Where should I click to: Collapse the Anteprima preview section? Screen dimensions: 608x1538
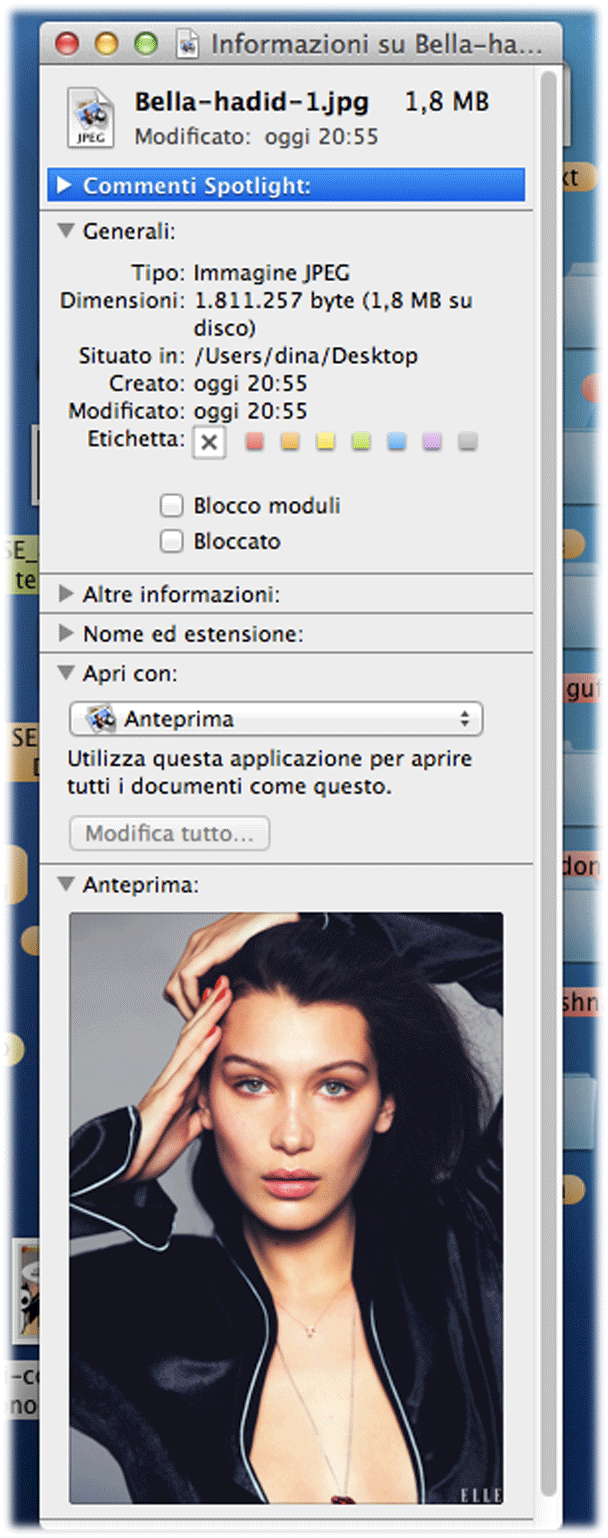tap(66, 885)
